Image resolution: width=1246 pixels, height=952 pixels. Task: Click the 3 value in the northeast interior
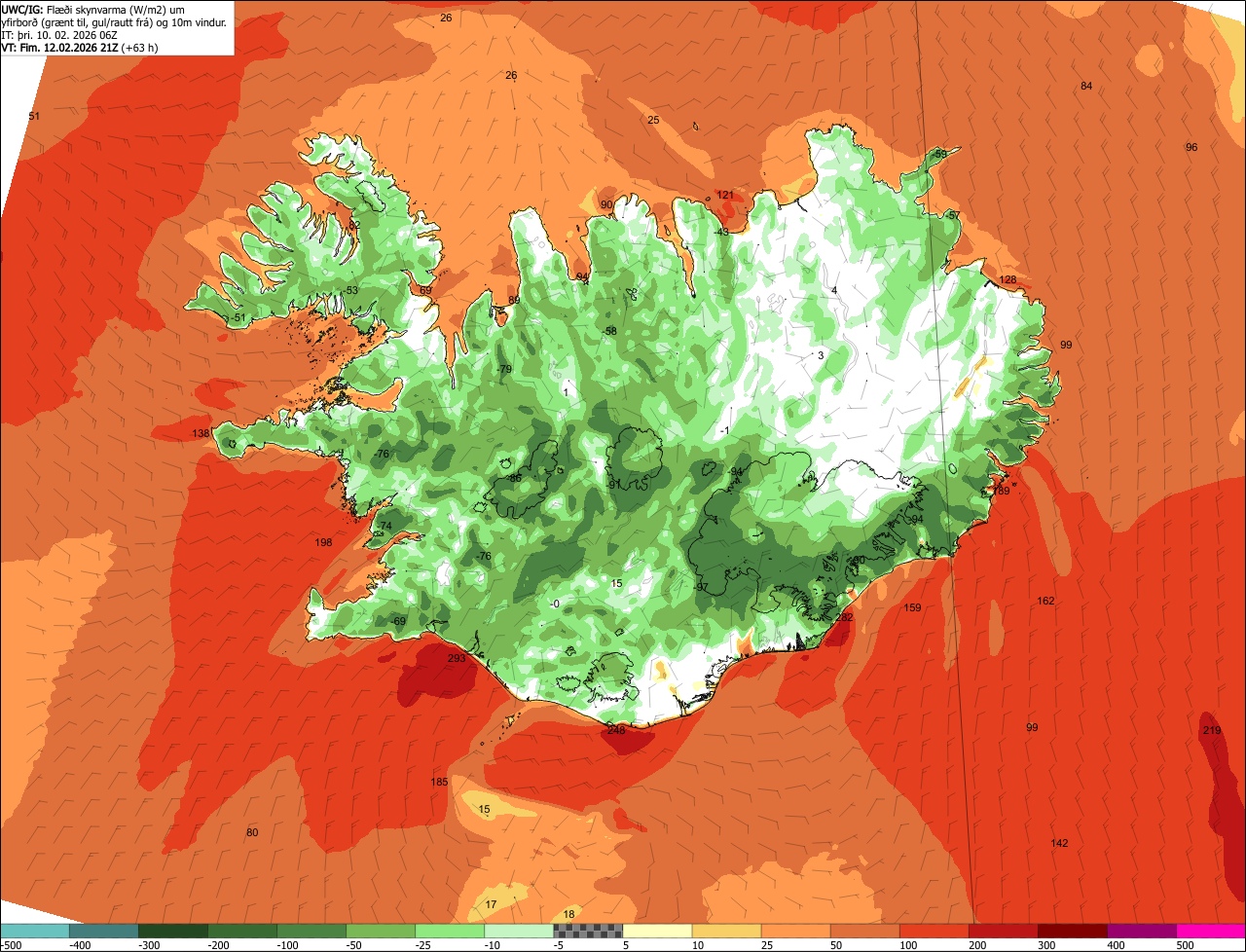click(821, 355)
